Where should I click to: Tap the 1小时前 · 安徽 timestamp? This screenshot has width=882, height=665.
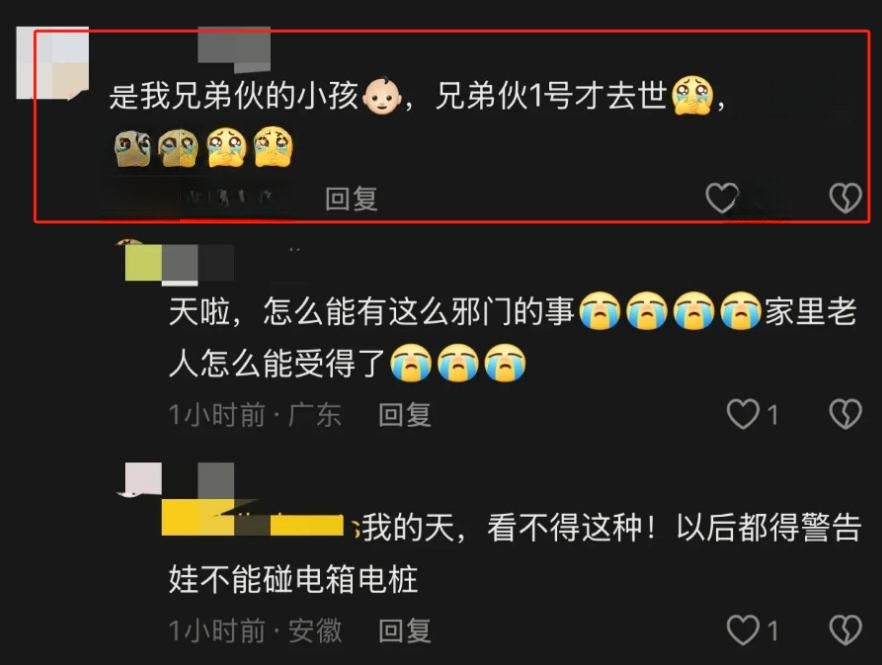pyautogui.click(x=255, y=631)
